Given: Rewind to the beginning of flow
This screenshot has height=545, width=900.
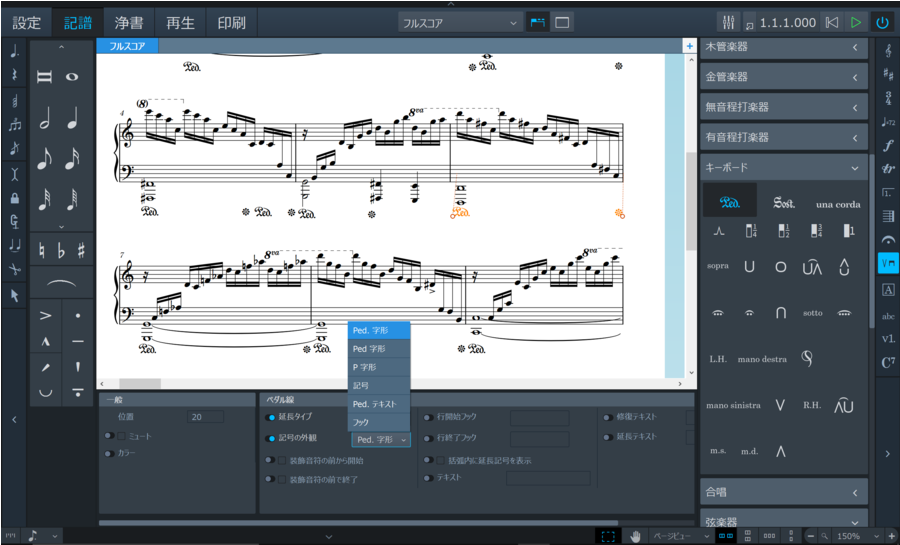Looking at the screenshot, I should (831, 22).
